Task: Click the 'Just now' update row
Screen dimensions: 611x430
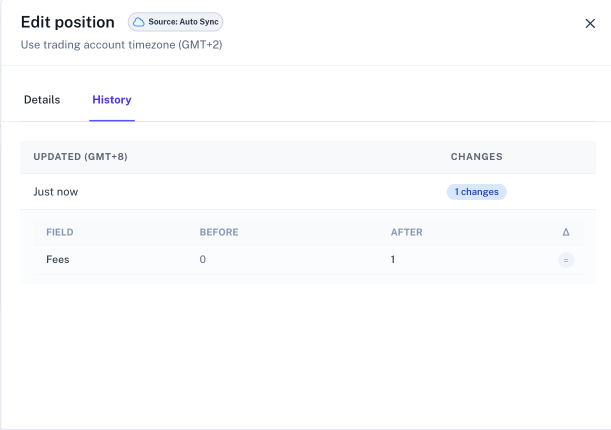Action: coord(308,192)
